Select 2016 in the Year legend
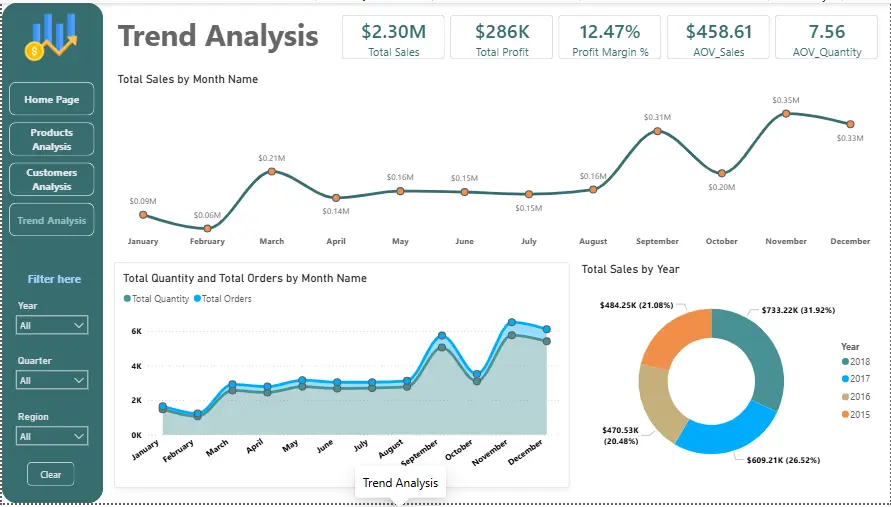891x507 pixels. click(x=856, y=397)
